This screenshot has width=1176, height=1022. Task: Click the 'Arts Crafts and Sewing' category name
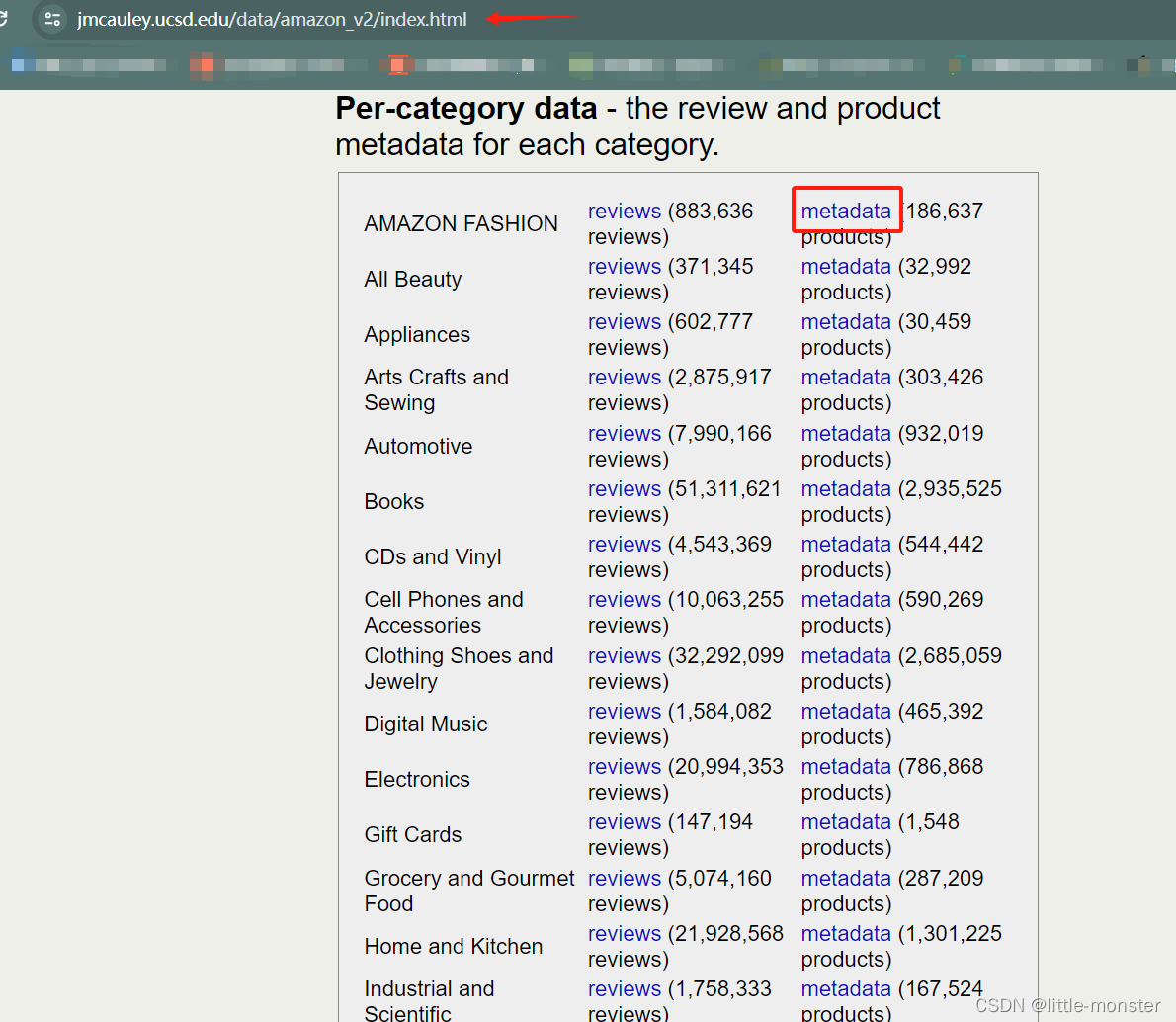click(437, 390)
